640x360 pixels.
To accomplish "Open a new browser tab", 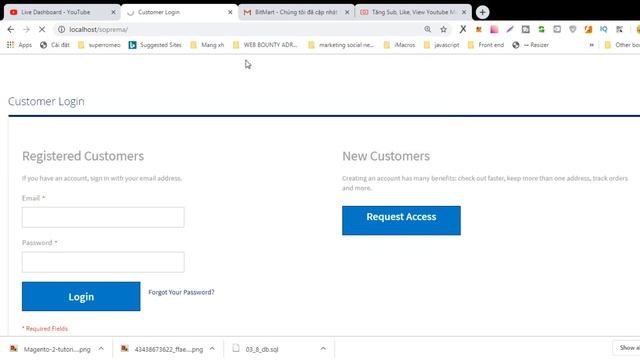I will tap(482, 12).
